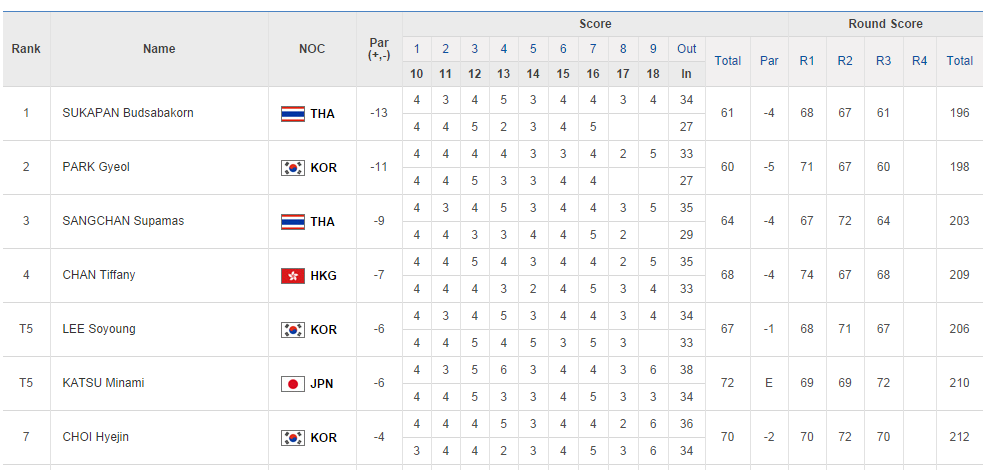
Task: Click Japan flag beside KATSU Minami
Action: pos(292,383)
